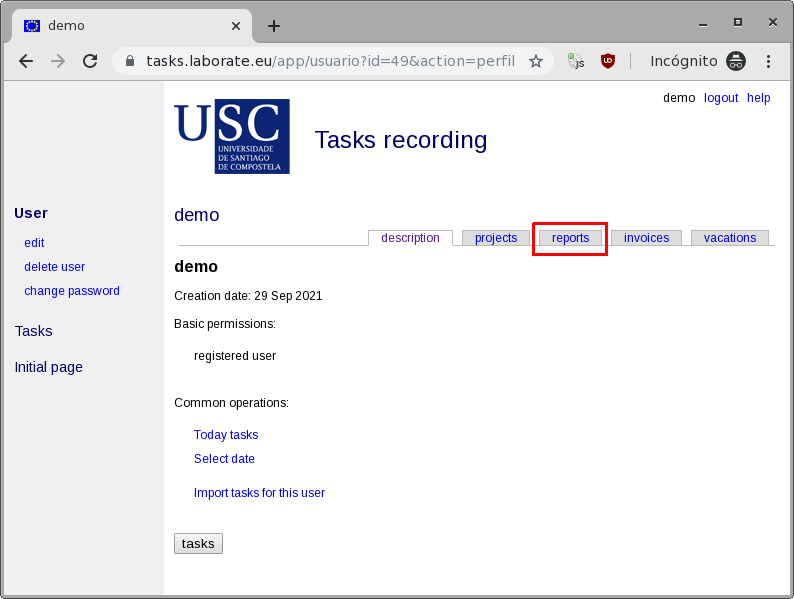794x599 pixels.
Task: Click the JS extension icon
Action: (576, 61)
